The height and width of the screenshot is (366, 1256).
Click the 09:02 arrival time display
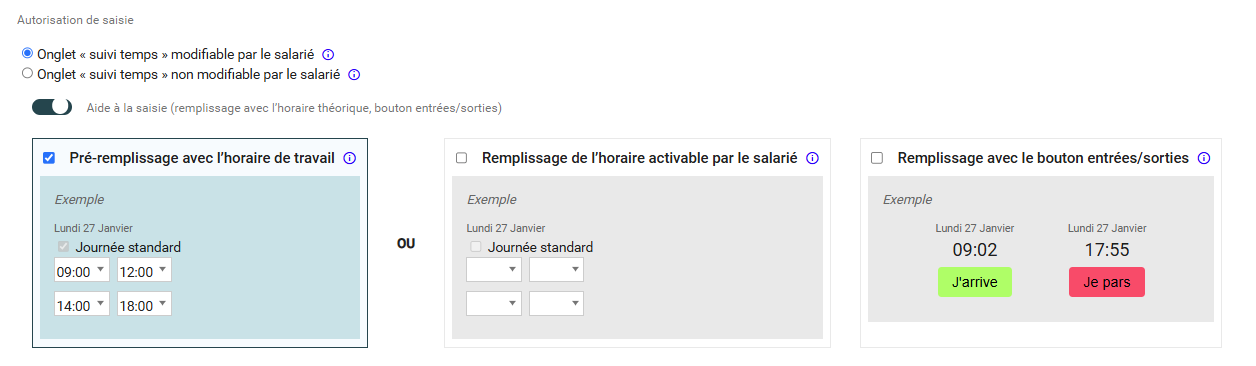[975, 250]
